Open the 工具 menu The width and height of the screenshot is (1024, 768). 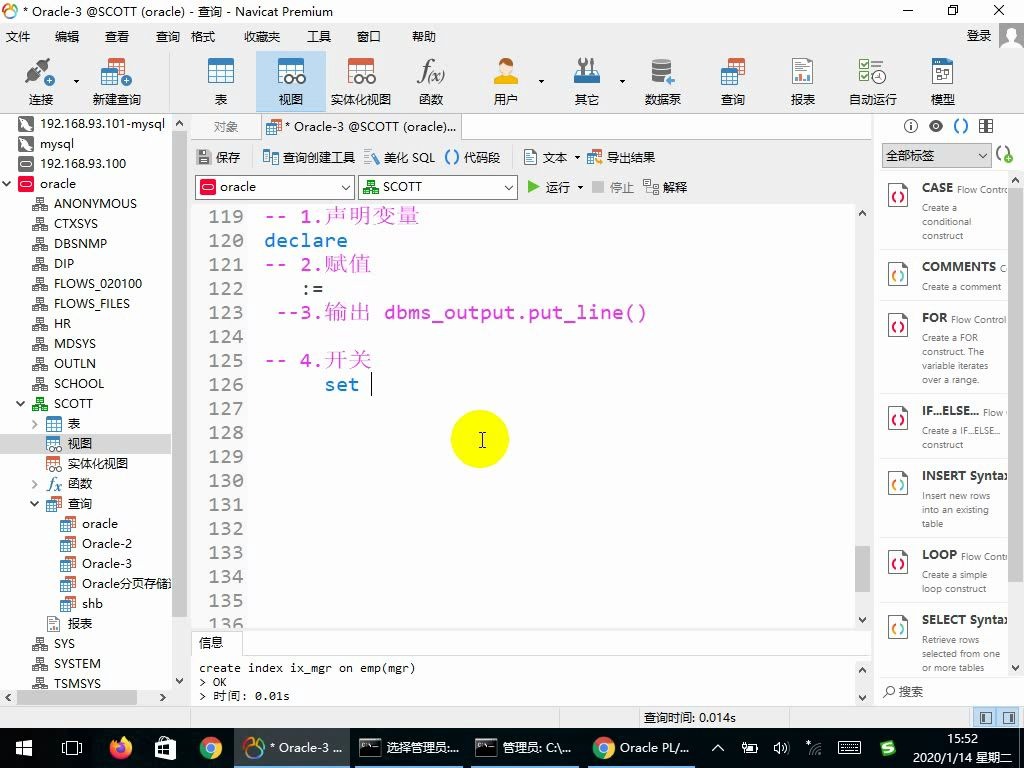(318, 36)
